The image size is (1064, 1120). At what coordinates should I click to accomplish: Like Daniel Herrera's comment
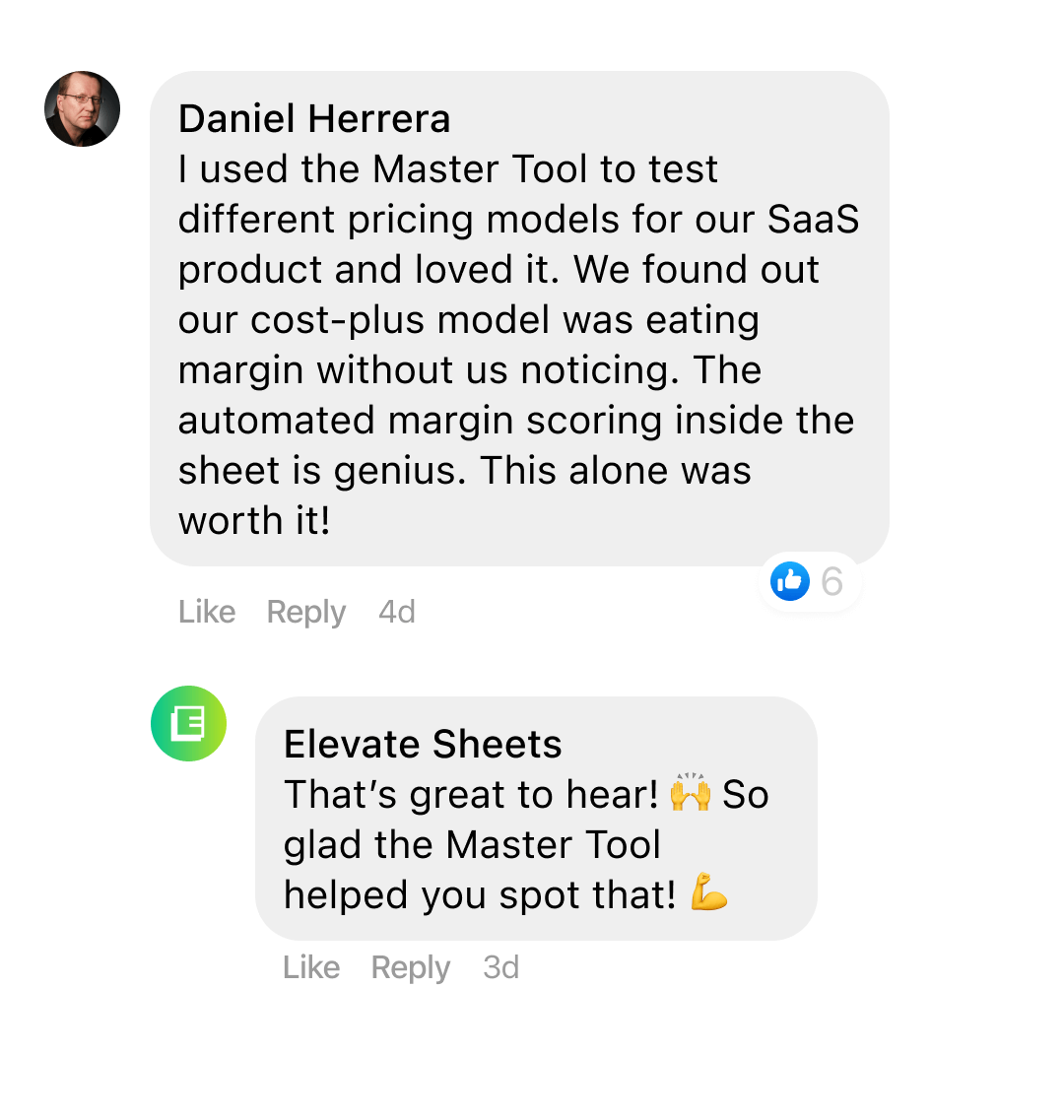pyautogui.click(x=207, y=612)
